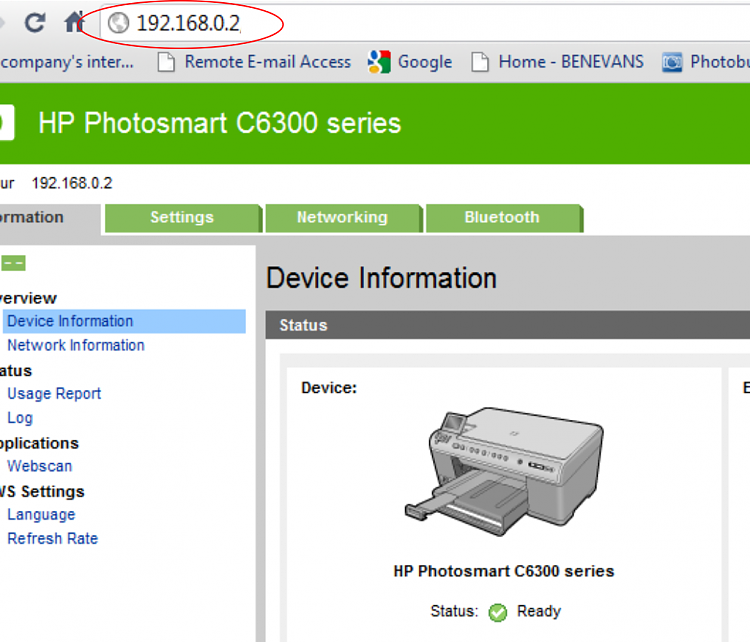Click the browser reload icon
The width and height of the screenshot is (750, 642).
point(35,22)
